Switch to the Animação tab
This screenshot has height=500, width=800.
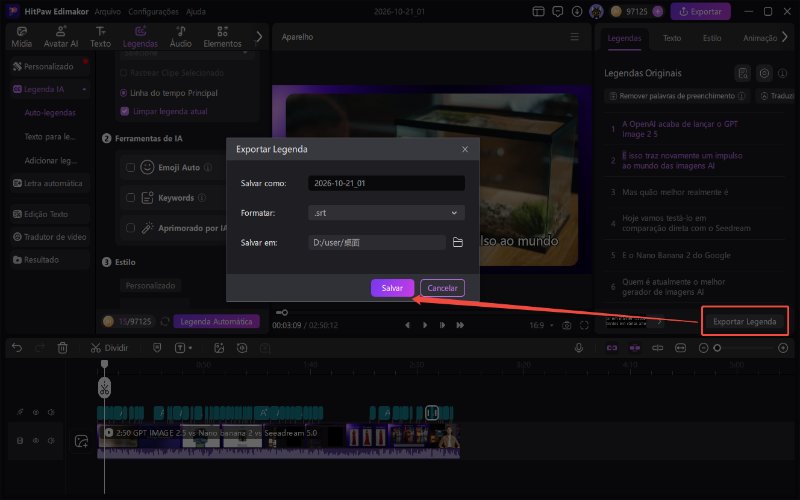tap(760, 38)
